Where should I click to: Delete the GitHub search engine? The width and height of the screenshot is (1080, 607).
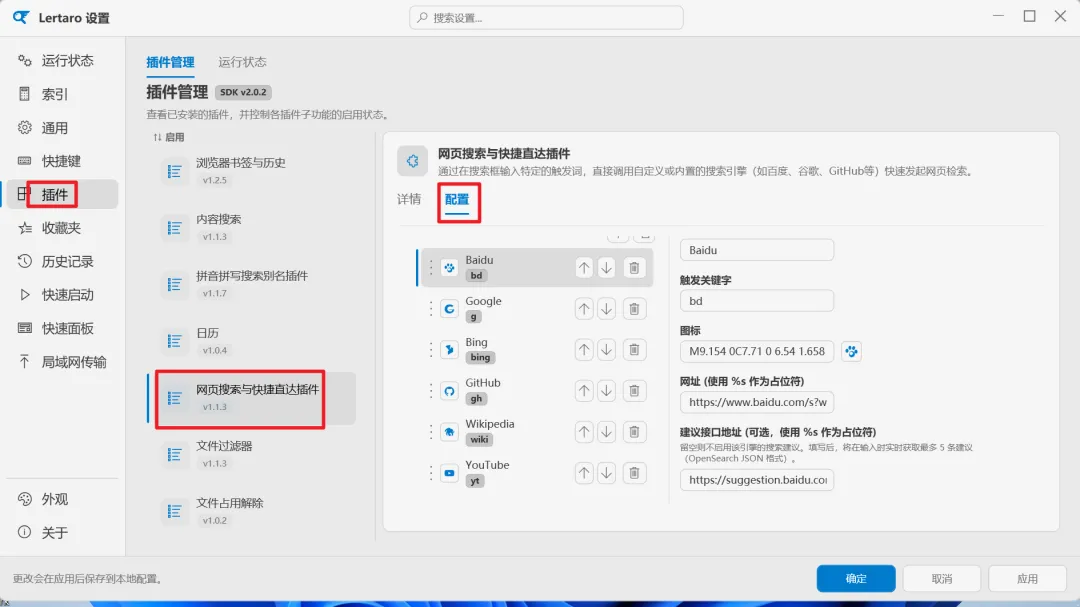[x=634, y=391]
